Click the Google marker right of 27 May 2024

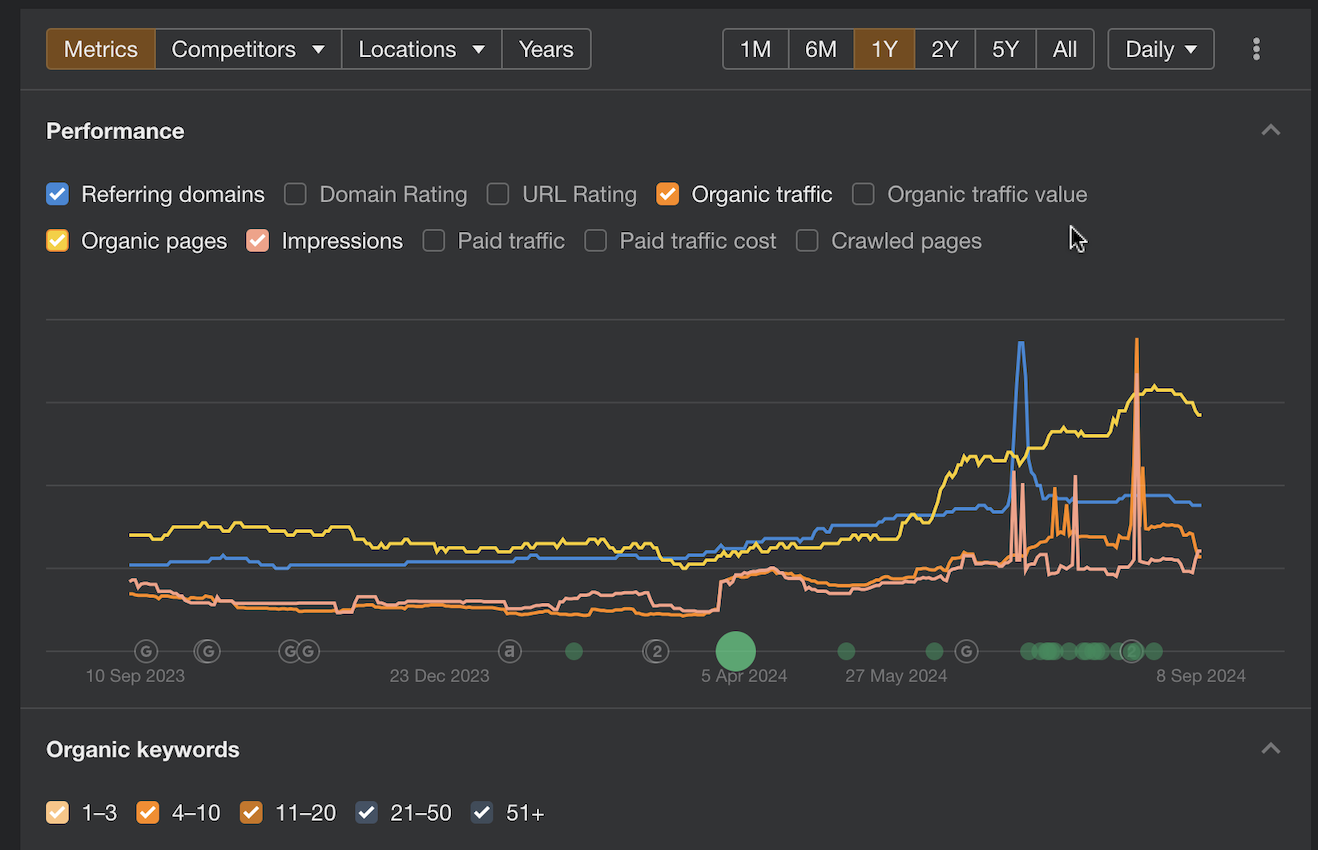[966, 651]
